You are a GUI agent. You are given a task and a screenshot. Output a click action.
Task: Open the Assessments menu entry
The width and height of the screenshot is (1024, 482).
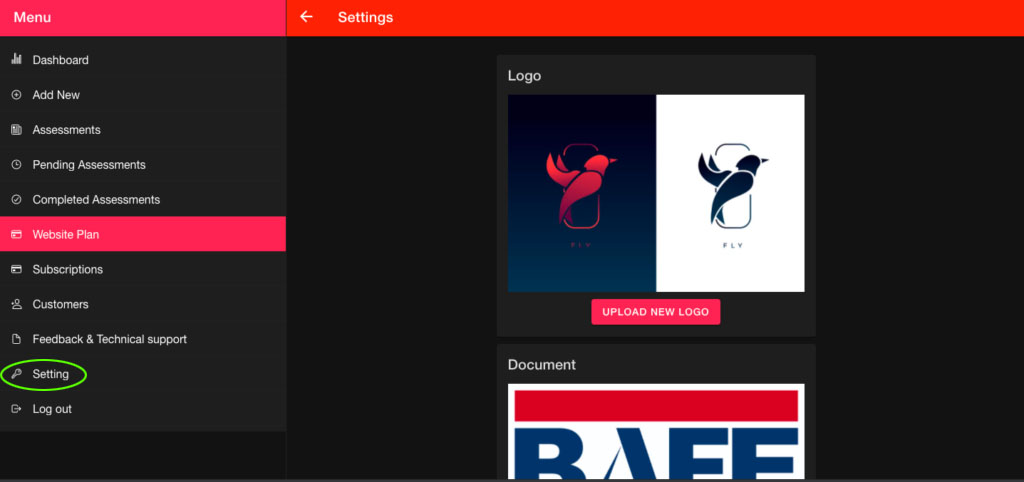pos(143,130)
